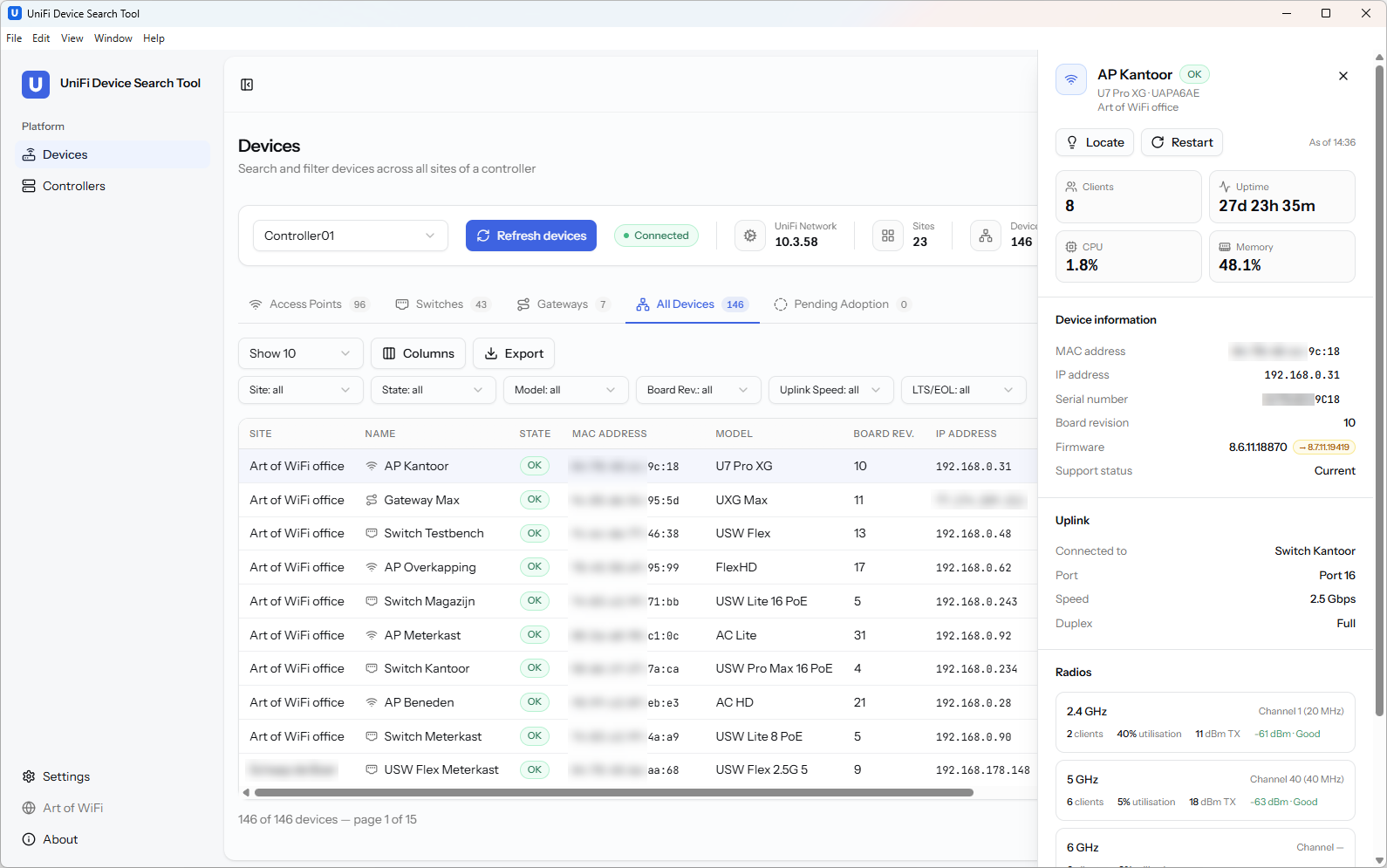Click the switch icon on Switch Testbench row
Image resolution: width=1387 pixels, height=868 pixels.
pyautogui.click(x=372, y=533)
